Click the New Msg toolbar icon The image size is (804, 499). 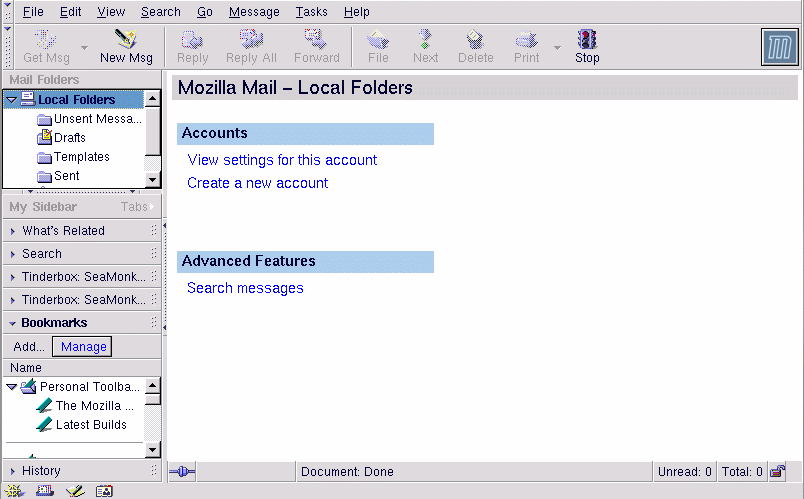pos(126,40)
